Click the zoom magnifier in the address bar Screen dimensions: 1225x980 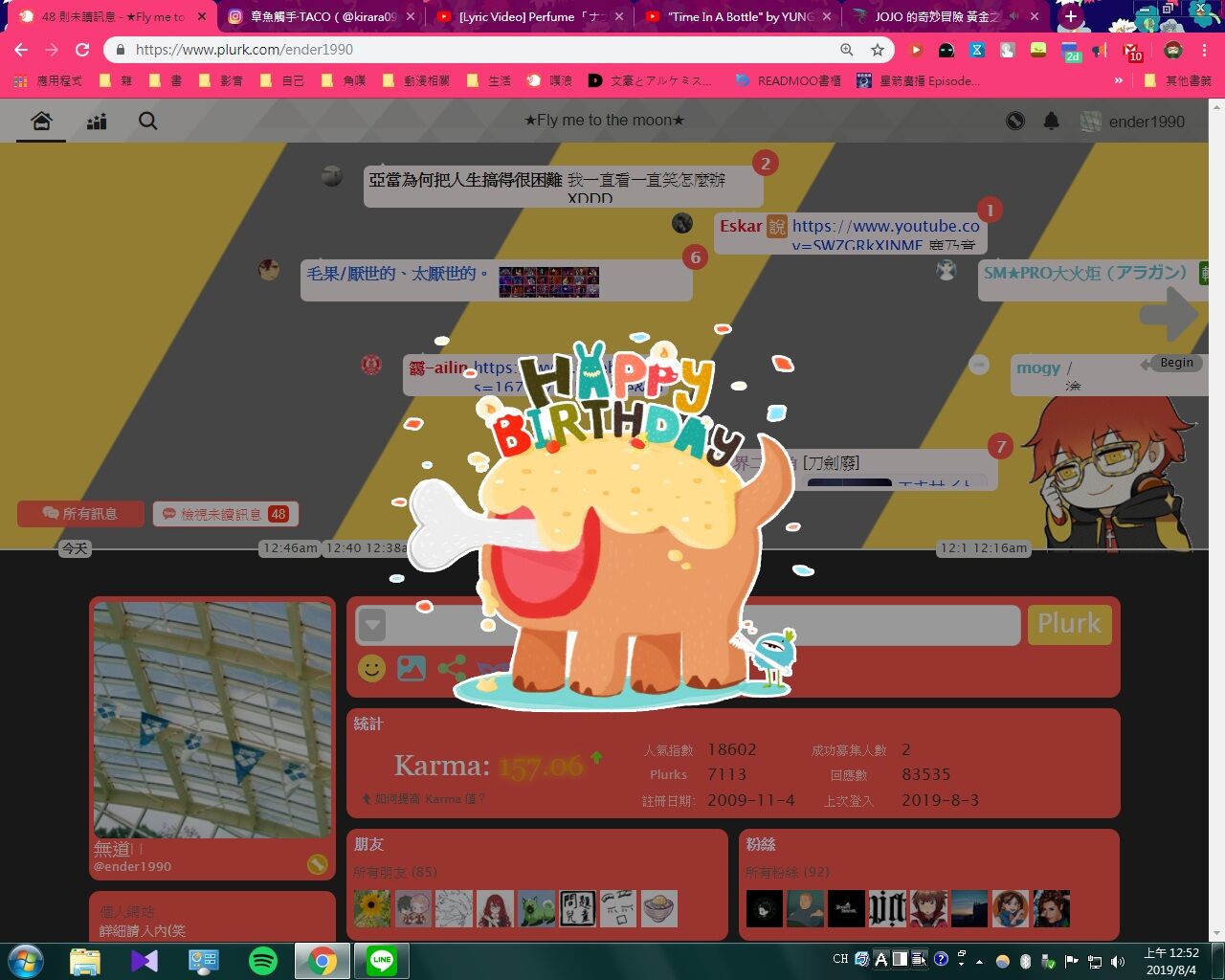point(847,50)
